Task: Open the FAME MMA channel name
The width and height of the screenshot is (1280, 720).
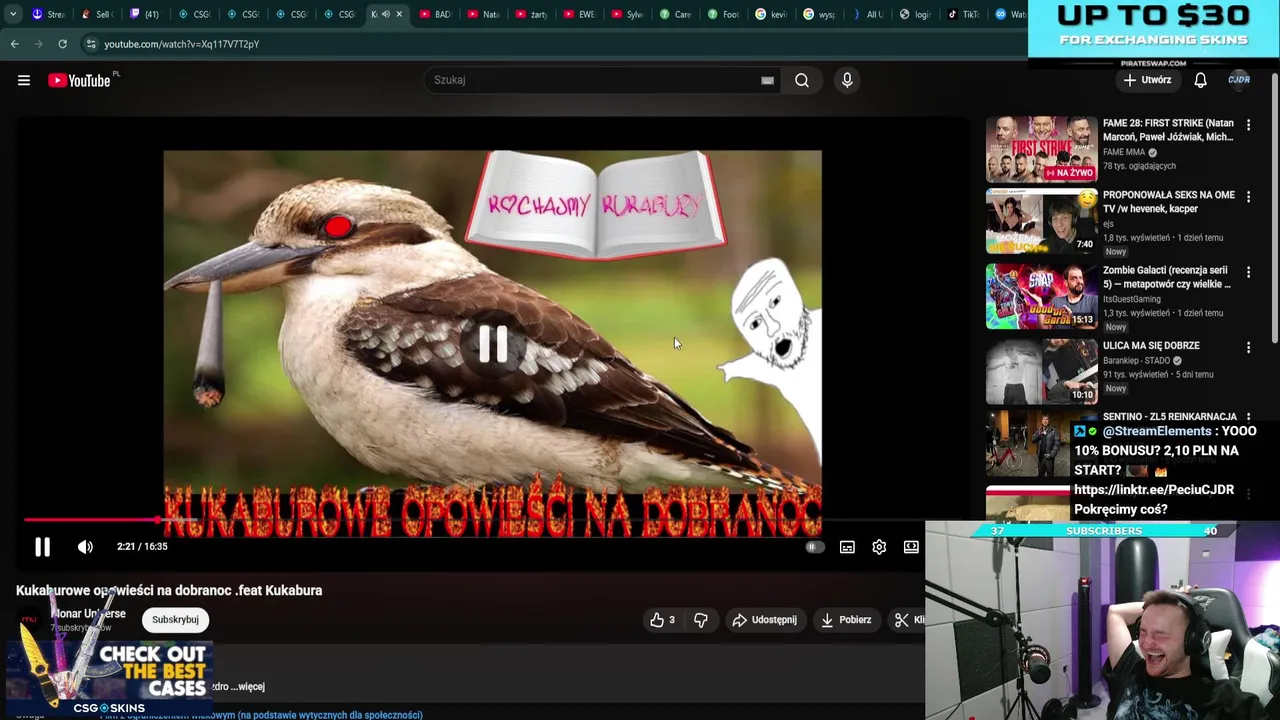Action: [1124, 152]
